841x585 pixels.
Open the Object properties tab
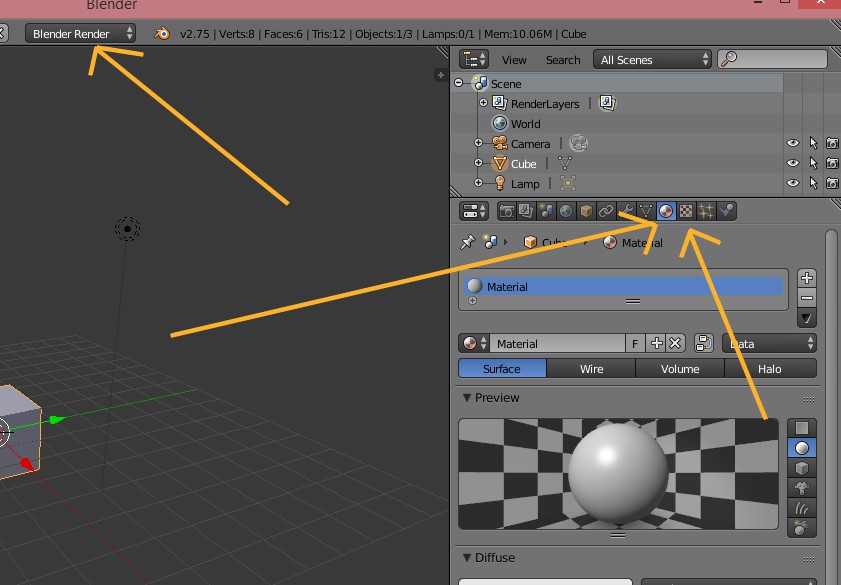coord(586,211)
